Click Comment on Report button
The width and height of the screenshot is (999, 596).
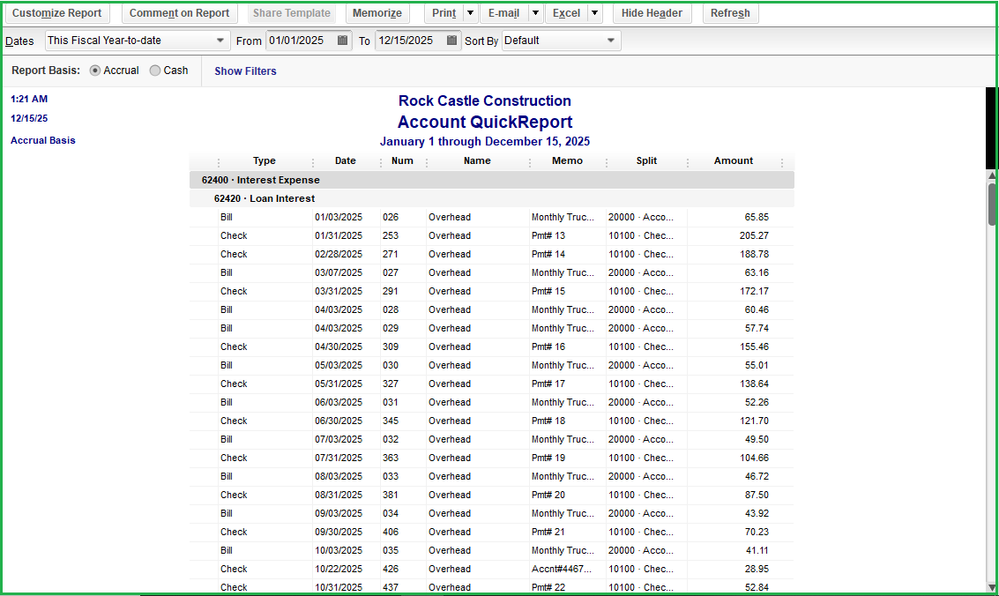coord(179,13)
